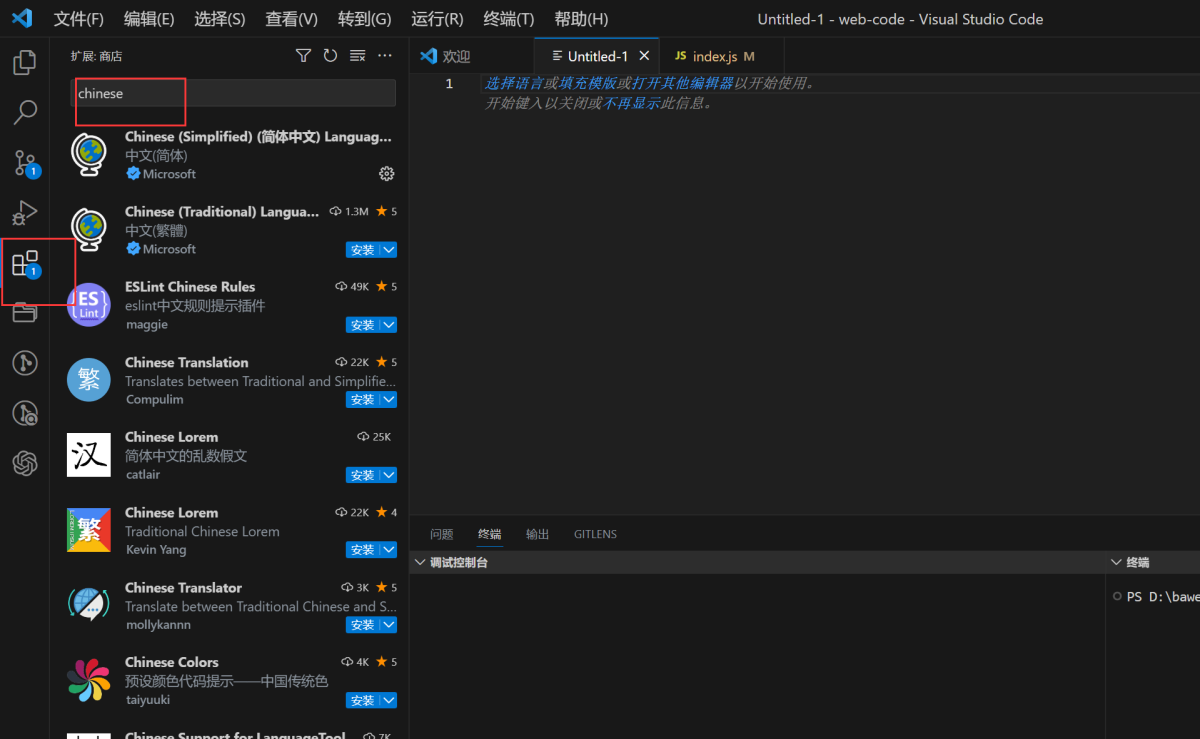Install ESLint Chinese Rules extension

click(x=362, y=325)
